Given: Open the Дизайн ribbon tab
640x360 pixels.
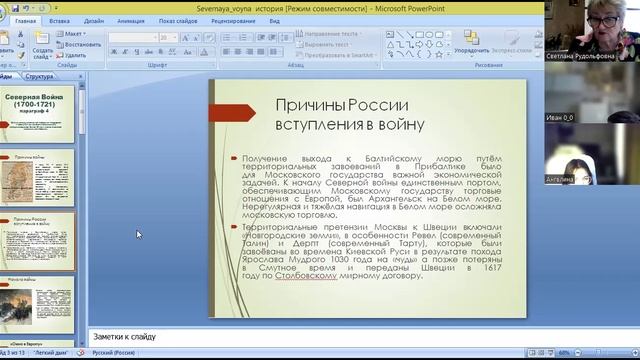Looking at the screenshot, I should click(94, 21).
